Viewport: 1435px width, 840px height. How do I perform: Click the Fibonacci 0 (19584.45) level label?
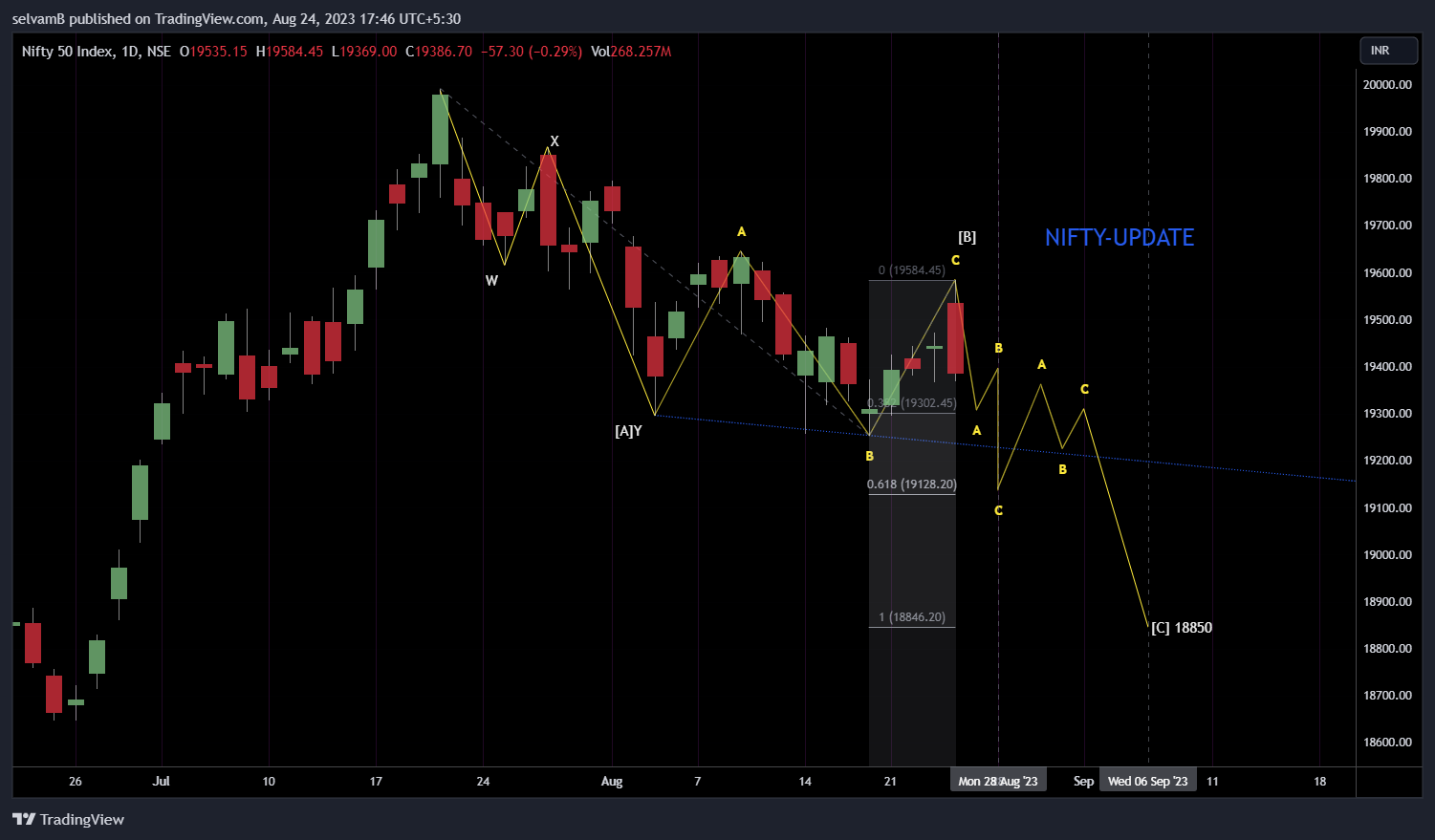point(912,270)
